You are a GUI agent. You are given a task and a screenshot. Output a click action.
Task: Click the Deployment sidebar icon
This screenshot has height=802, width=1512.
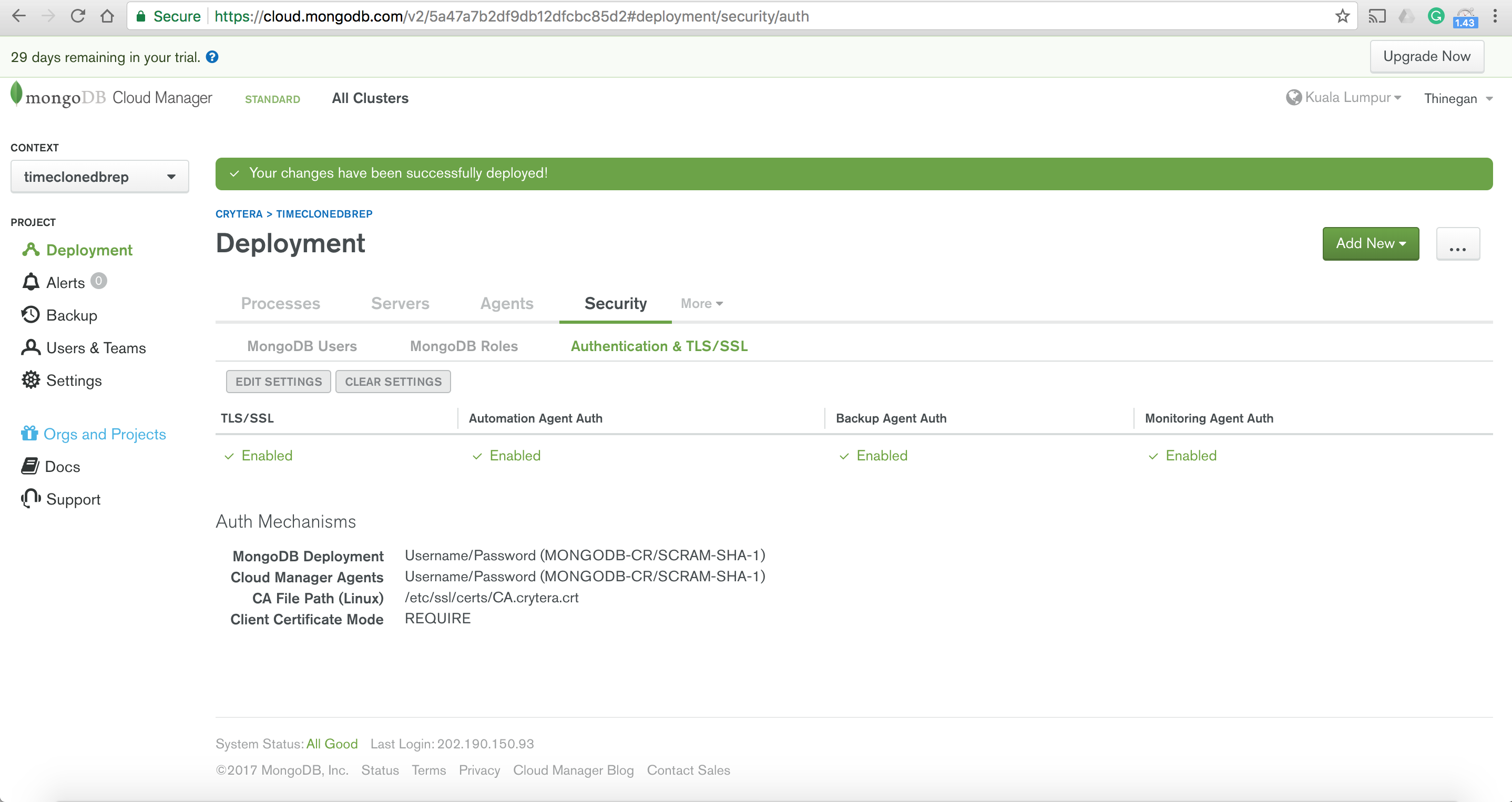coord(30,250)
